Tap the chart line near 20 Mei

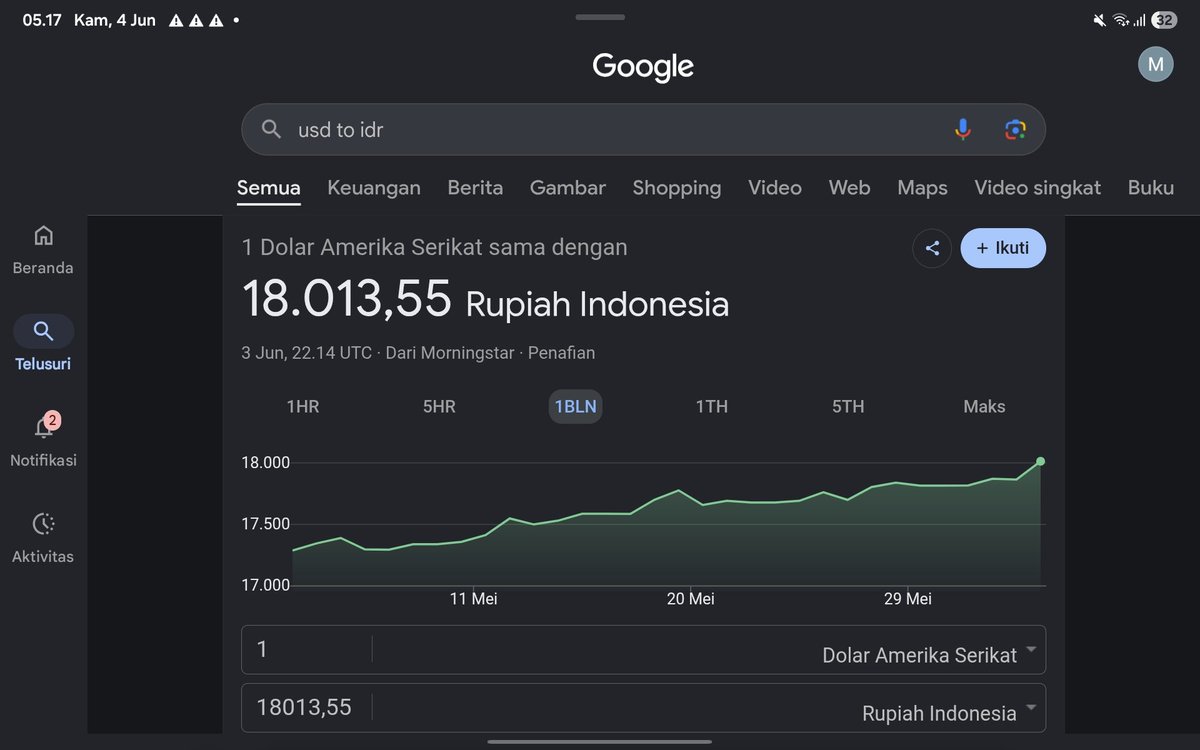point(690,497)
